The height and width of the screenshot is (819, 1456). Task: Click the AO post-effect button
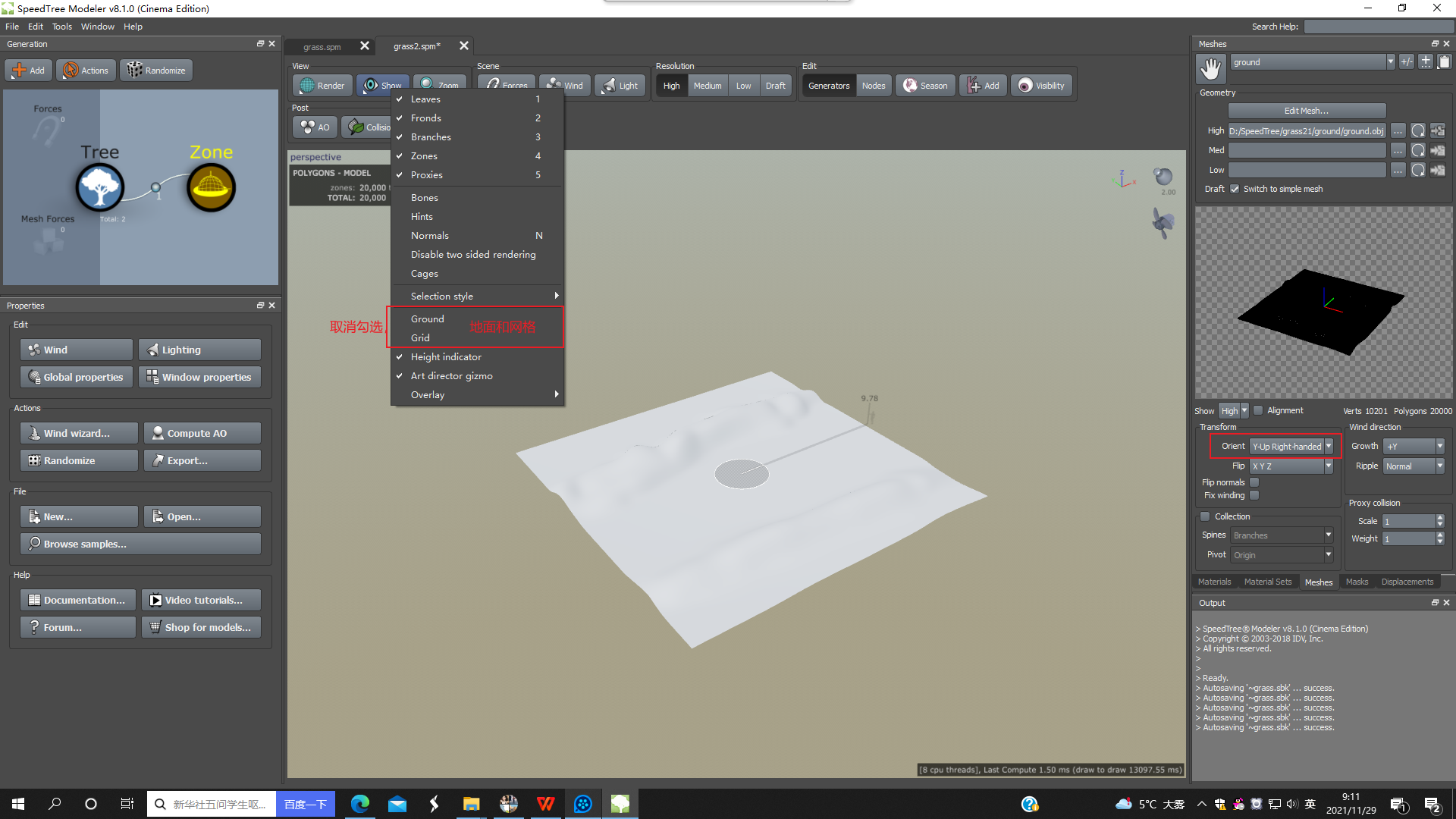[315, 127]
